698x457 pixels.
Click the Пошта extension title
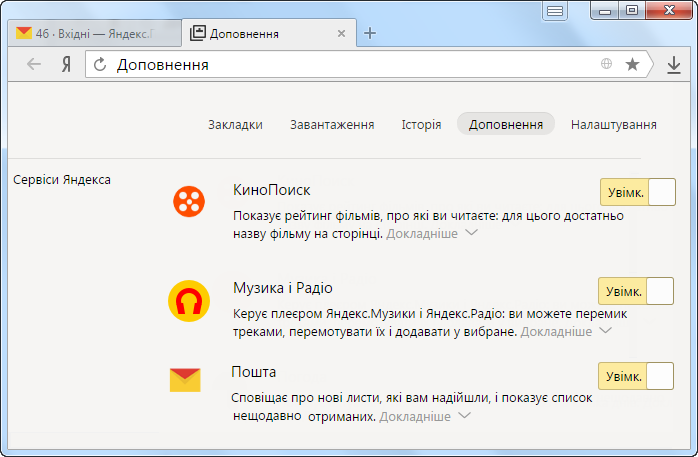tap(254, 372)
